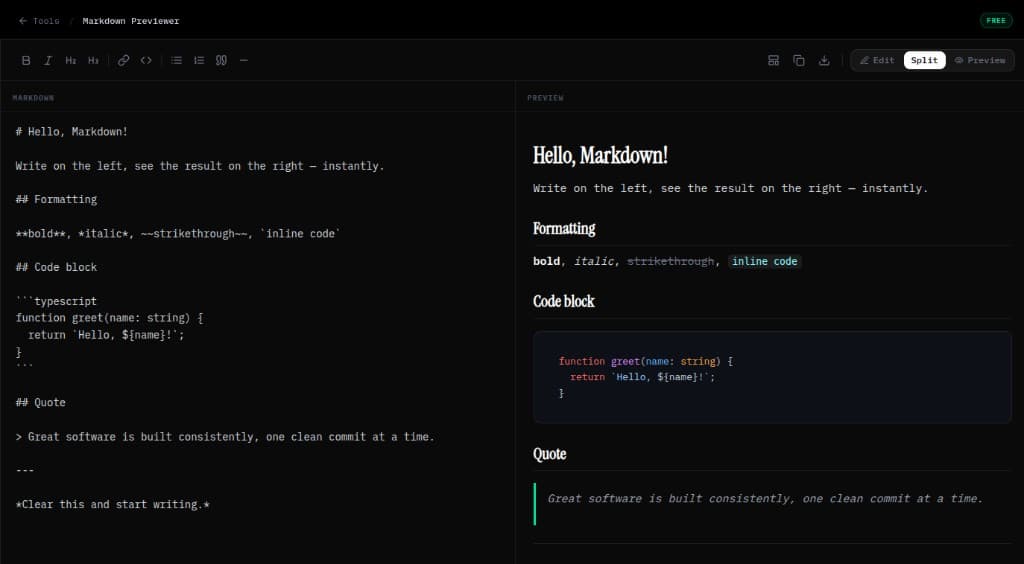
Task: Click the Markdown Previewer breadcrumb title
Action: (x=131, y=21)
